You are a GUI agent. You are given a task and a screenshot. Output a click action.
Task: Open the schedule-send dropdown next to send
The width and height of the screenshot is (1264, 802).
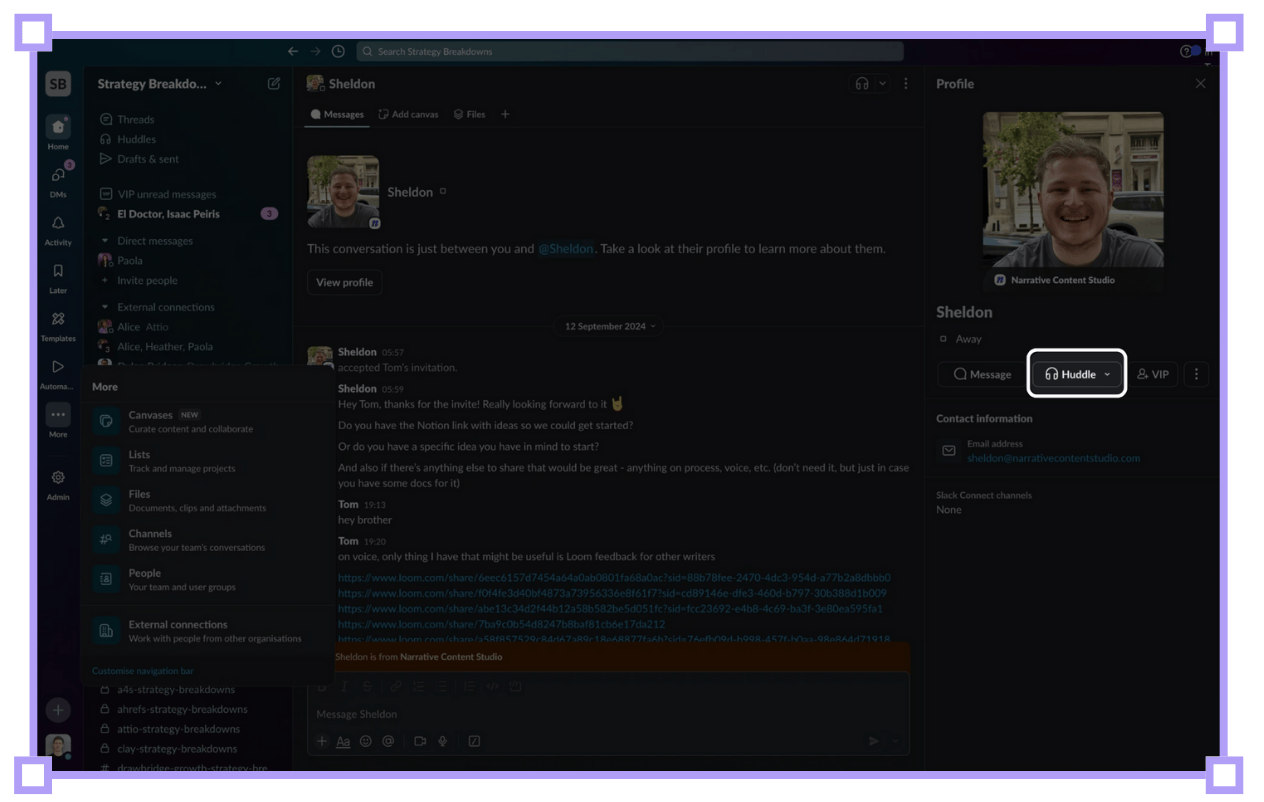896,741
